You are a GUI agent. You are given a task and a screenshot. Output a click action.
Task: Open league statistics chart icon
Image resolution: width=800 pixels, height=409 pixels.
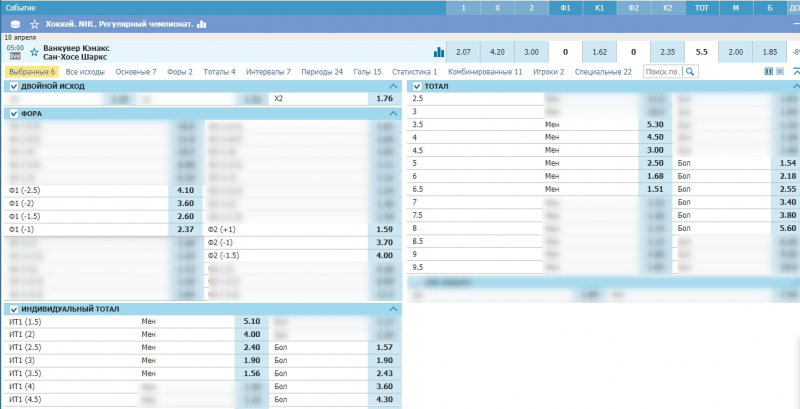coord(202,23)
